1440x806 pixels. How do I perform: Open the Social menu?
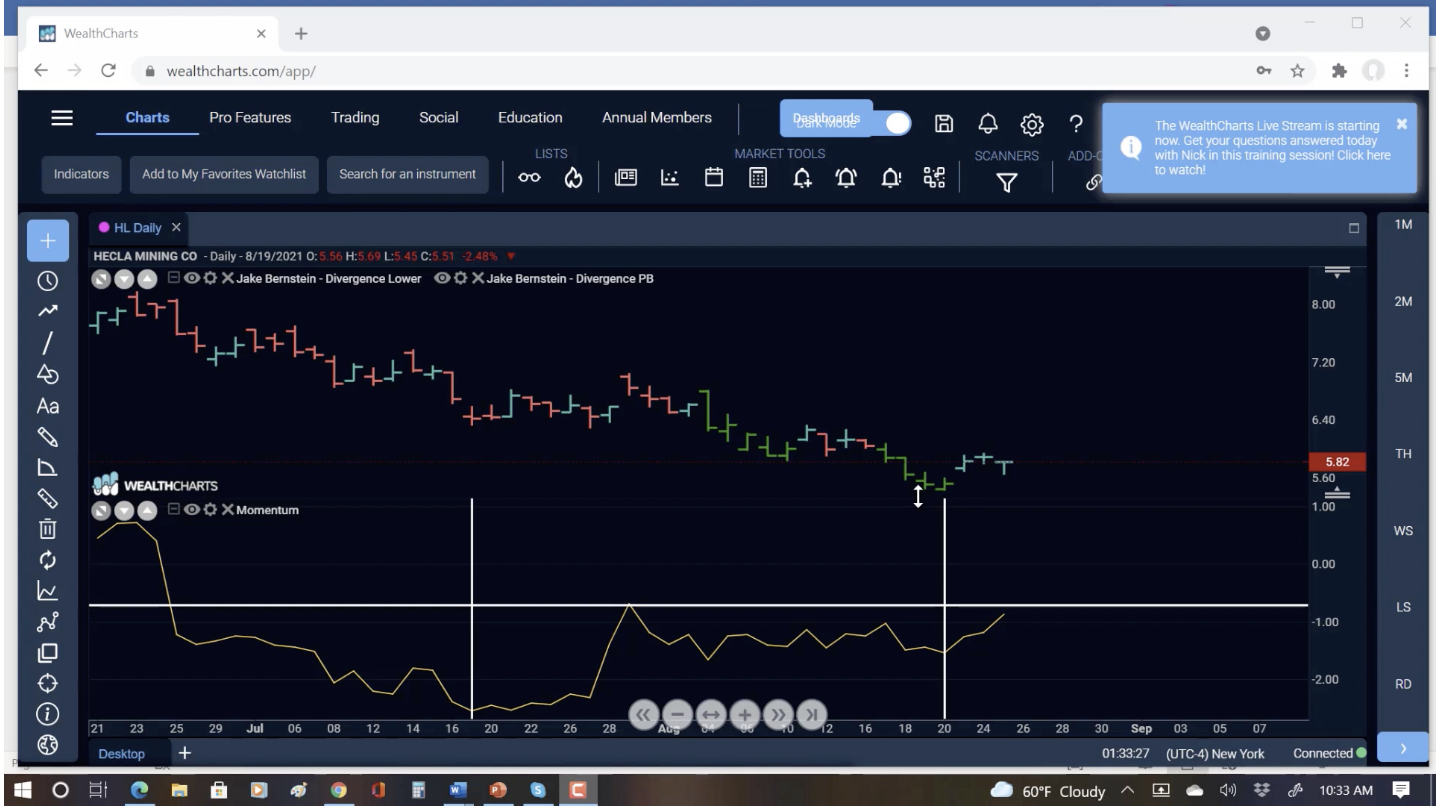[438, 118]
